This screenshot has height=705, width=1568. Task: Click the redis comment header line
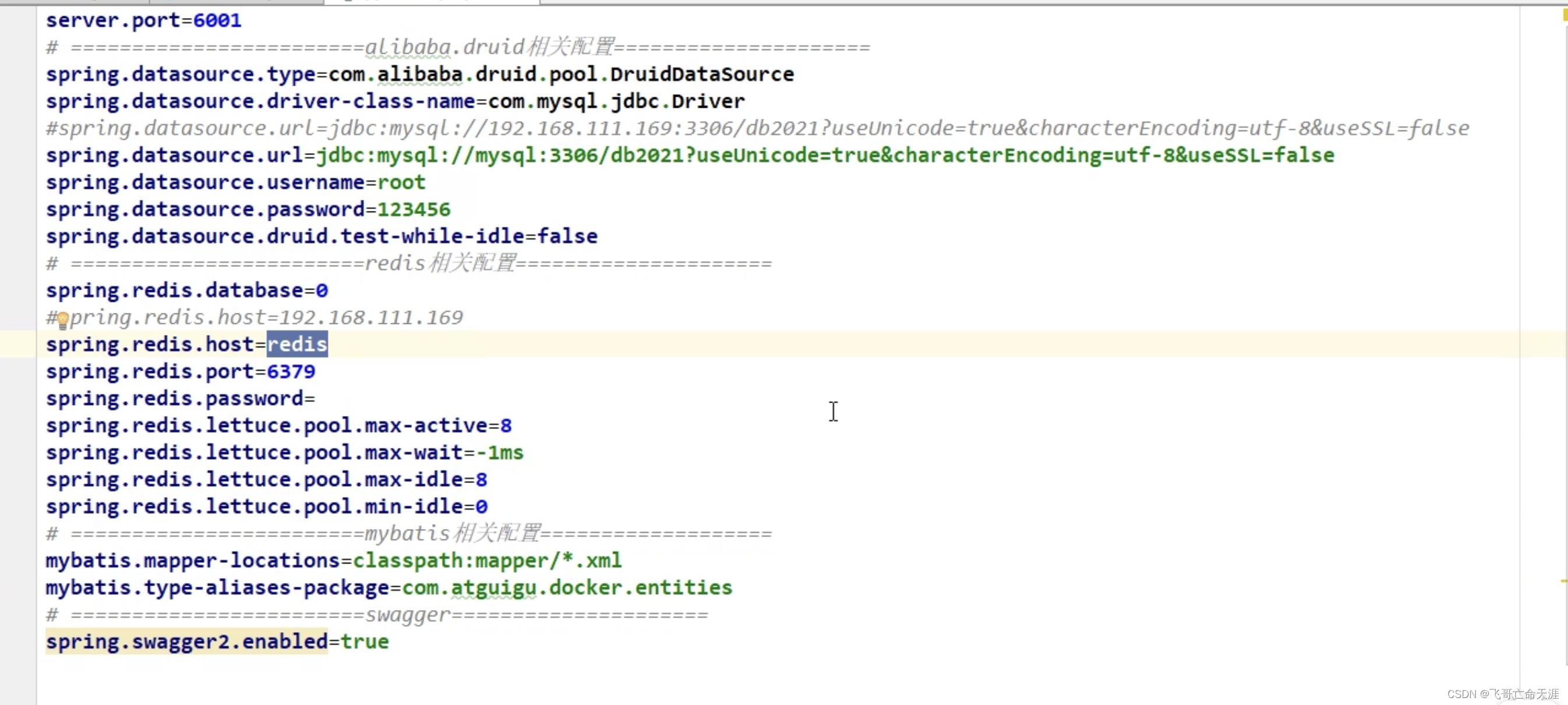tap(408, 263)
